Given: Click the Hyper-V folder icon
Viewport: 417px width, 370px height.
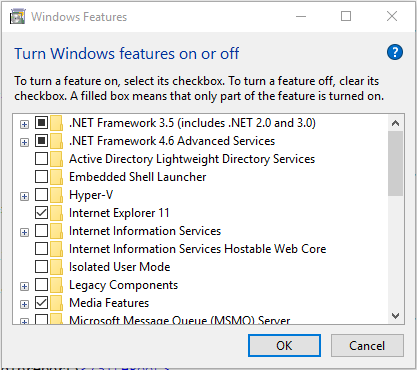Looking at the screenshot, I should pos(57,195).
